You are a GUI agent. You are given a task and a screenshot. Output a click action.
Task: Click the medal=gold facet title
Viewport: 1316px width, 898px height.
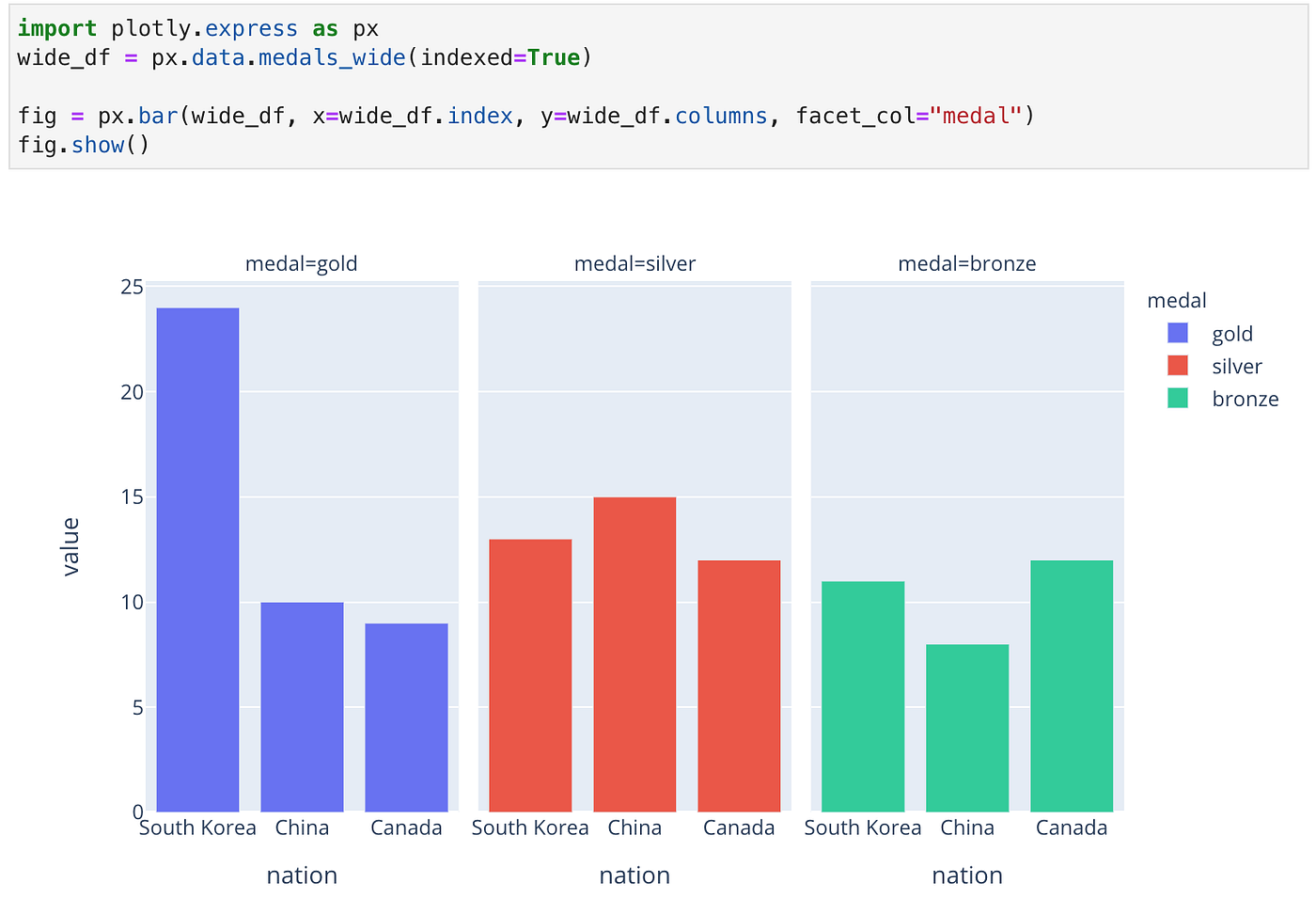tap(301, 263)
